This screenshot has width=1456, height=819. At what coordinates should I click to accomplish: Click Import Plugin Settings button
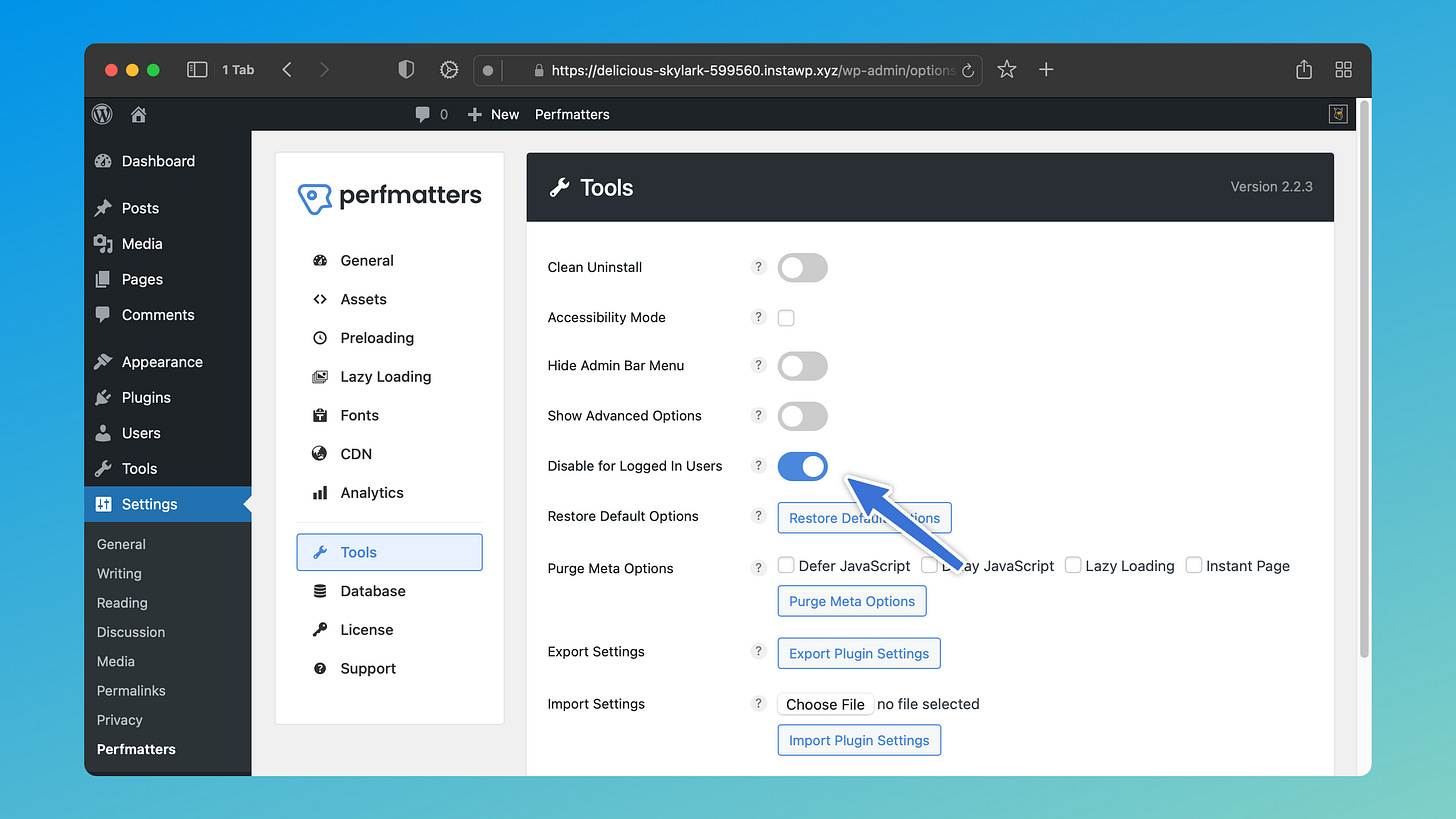[859, 740]
